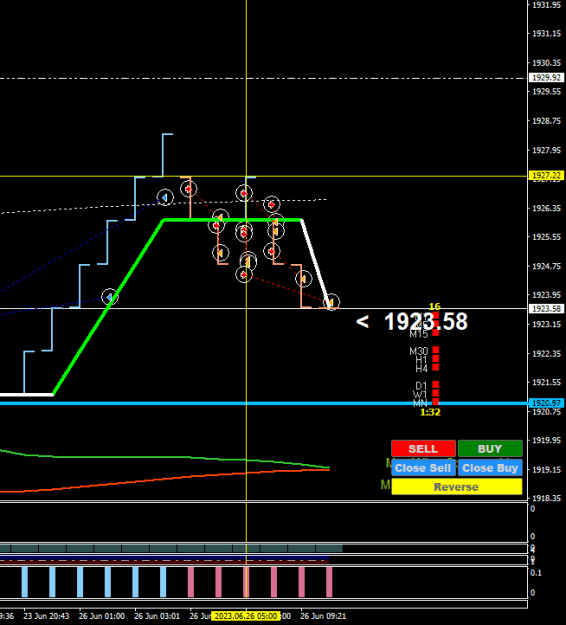Select the 1920.97 blue price label

pyautogui.click(x=546, y=403)
